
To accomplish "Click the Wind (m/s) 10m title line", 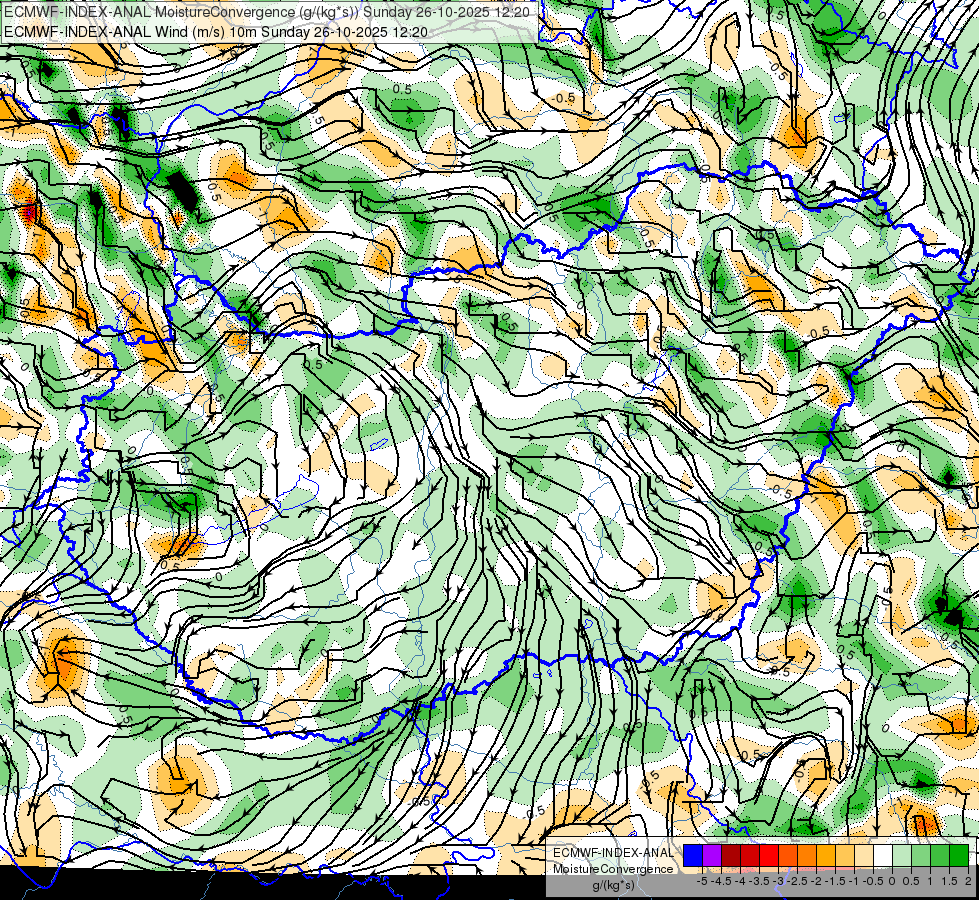I will point(216,31).
